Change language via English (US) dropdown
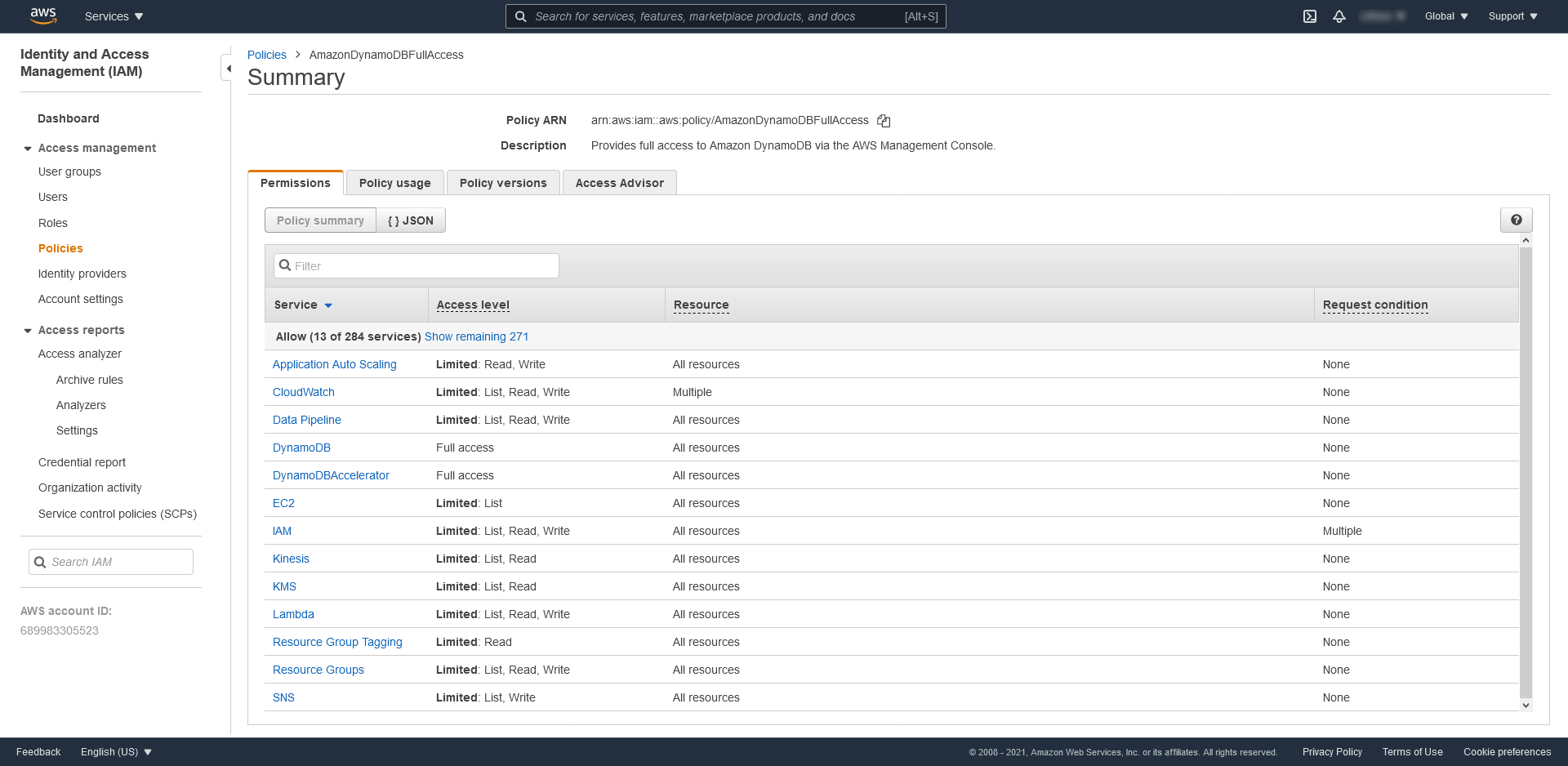The image size is (1568, 766). coord(116,752)
